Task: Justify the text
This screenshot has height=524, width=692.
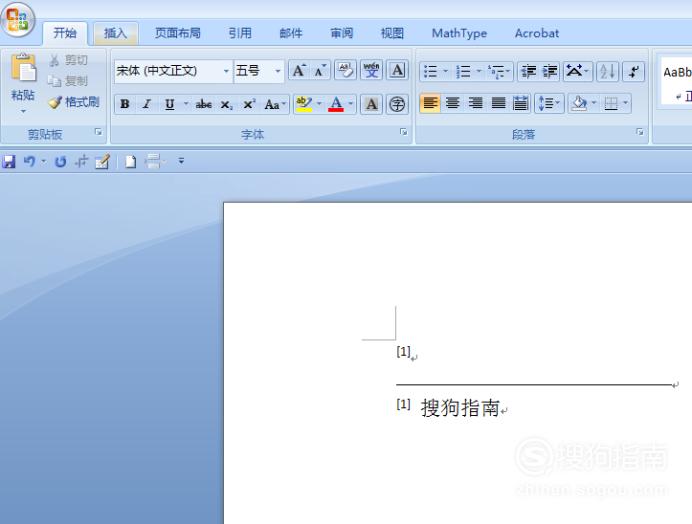Action: pos(498,104)
